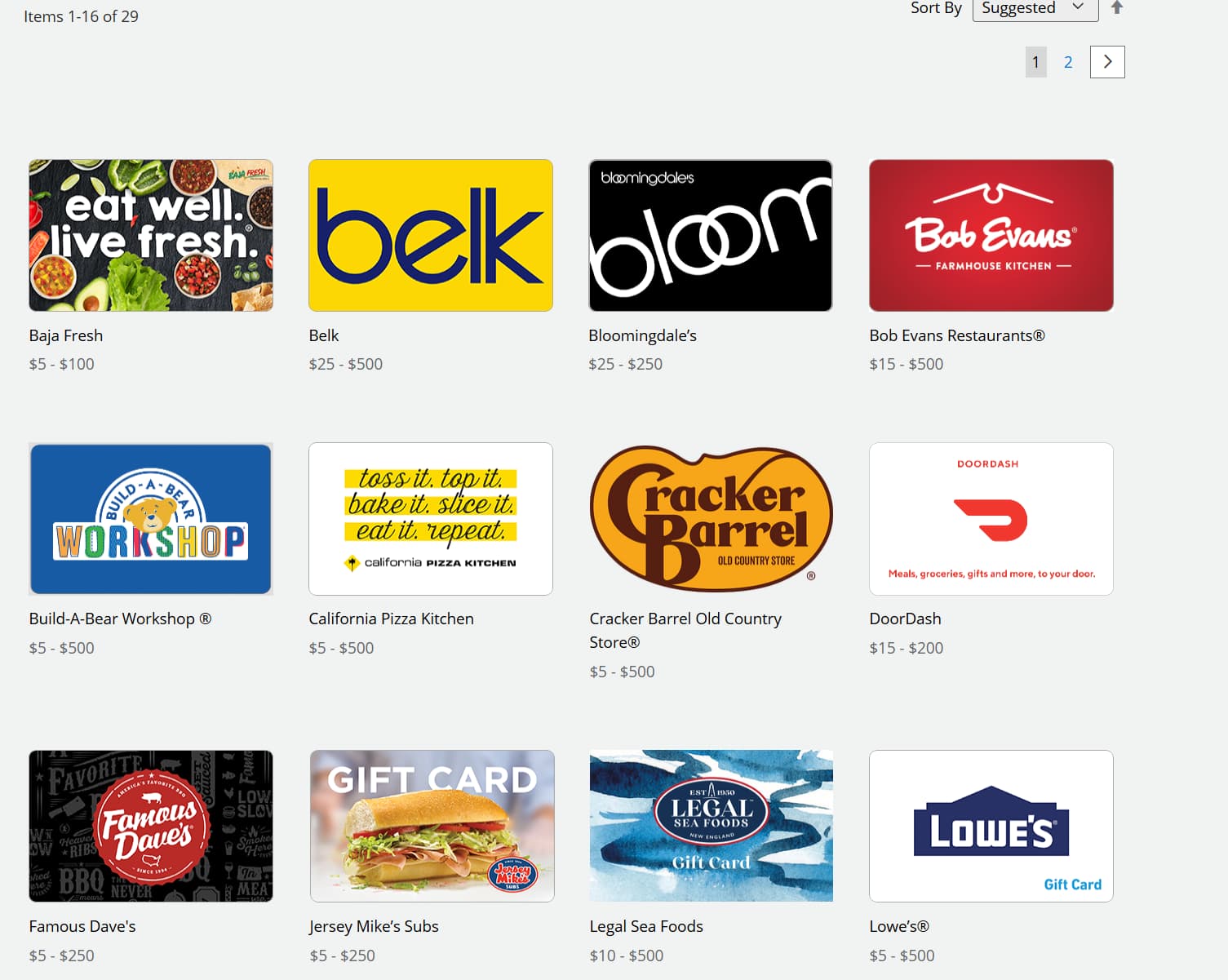Screen dimensions: 1228x980
Task: Click the next page chevron button
Action: pyautogui.click(x=1107, y=62)
